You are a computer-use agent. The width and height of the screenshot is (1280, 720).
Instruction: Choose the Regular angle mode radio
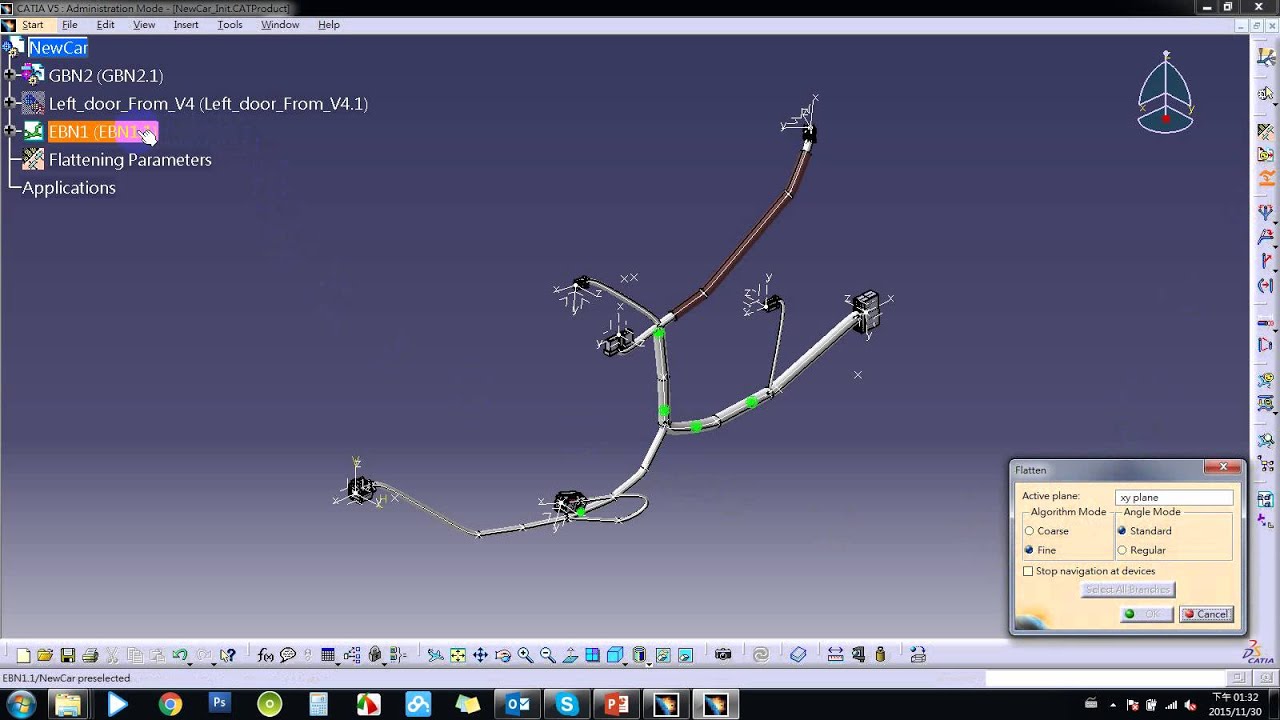click(x=1122, y=550)
